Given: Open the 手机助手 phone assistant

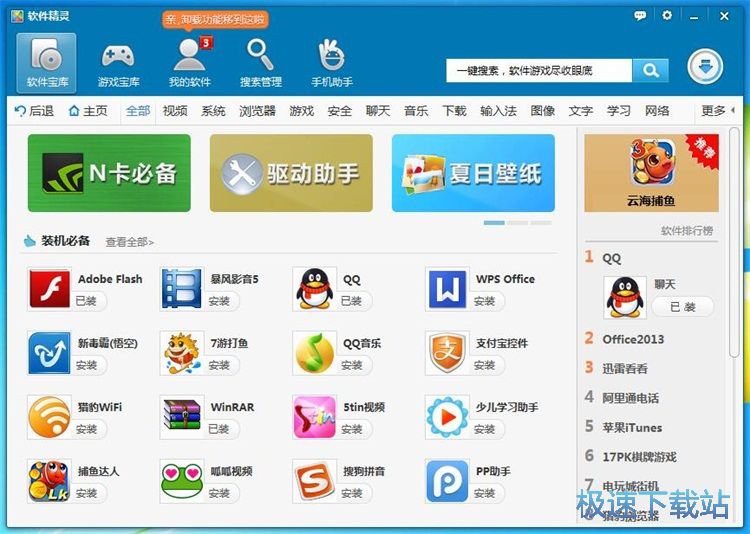Looking at the screenshot, I should pyautogui.click(x=332, y=64).
